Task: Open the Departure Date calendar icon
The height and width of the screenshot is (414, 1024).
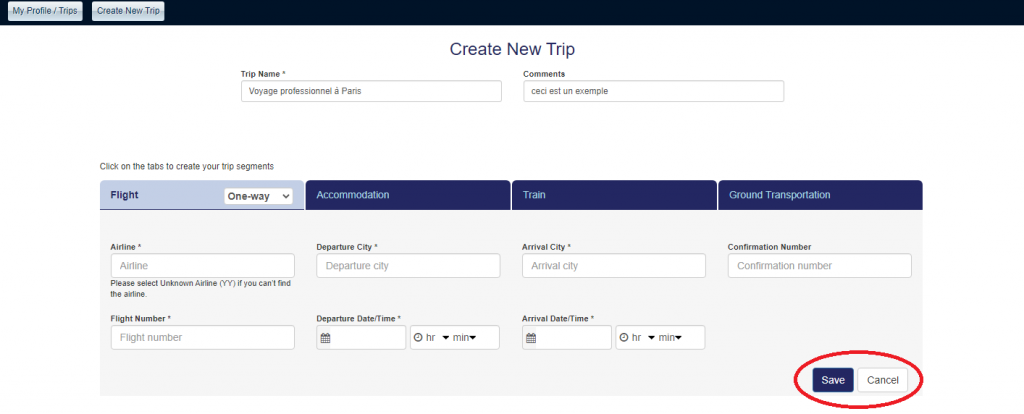Action: pyautogui.click(x=325, y=338)
